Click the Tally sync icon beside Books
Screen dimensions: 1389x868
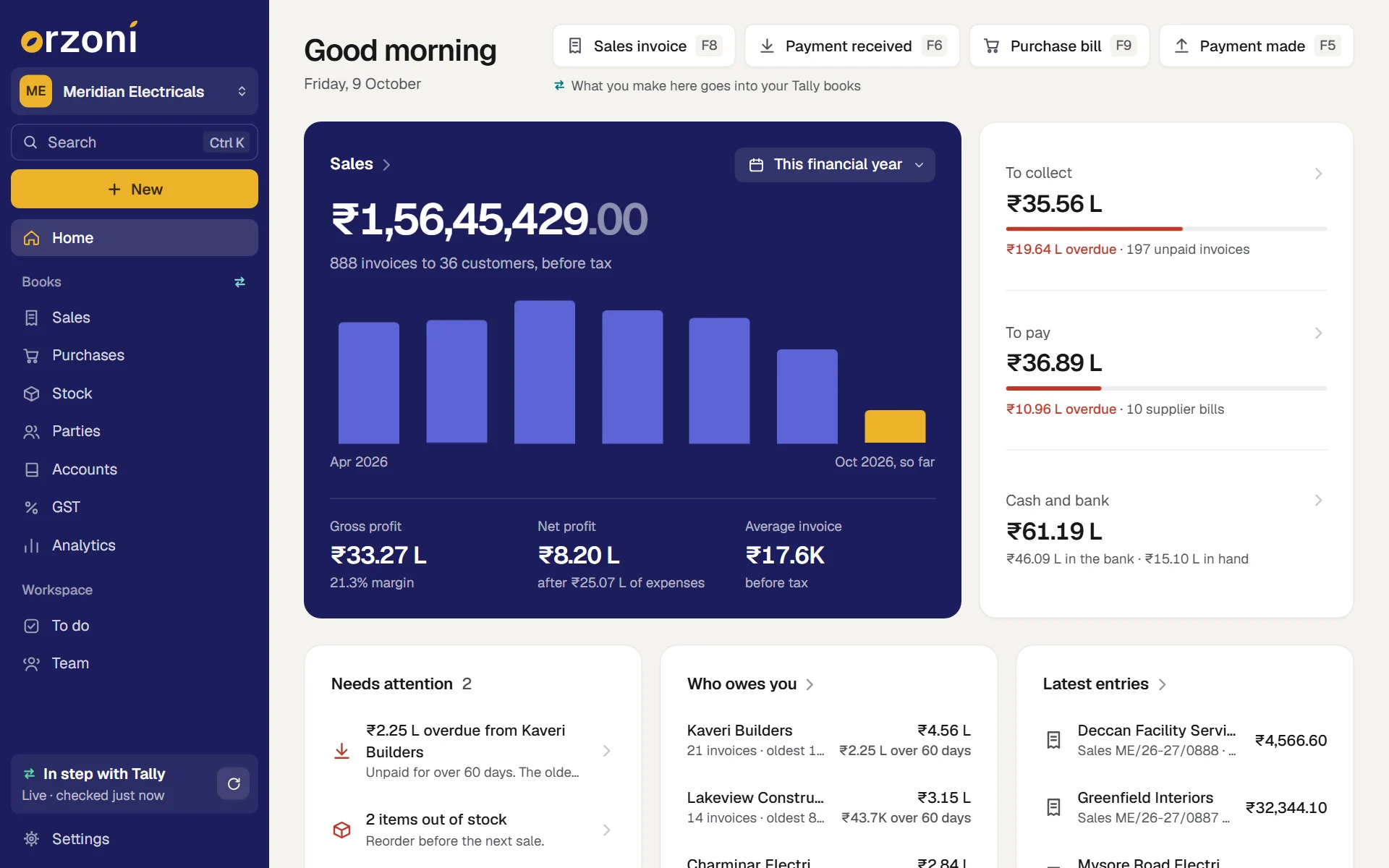[x=239, y=282]
